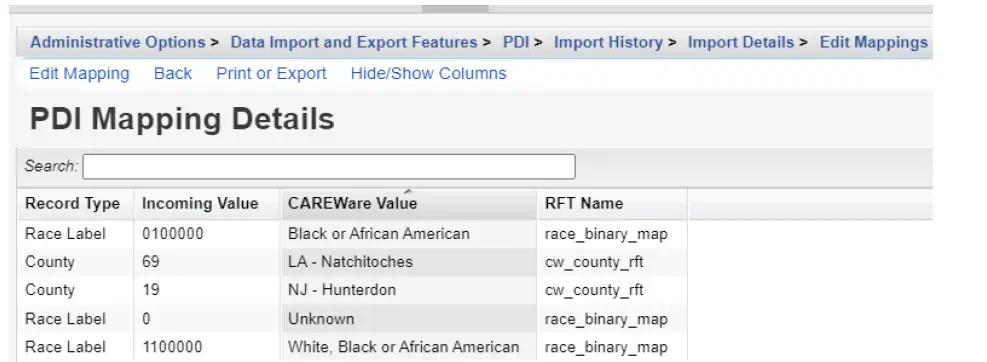Image resolution: width=987 pixels, height=362 pixels.
Task: Open Print or Export option
Action: (271, 74)
